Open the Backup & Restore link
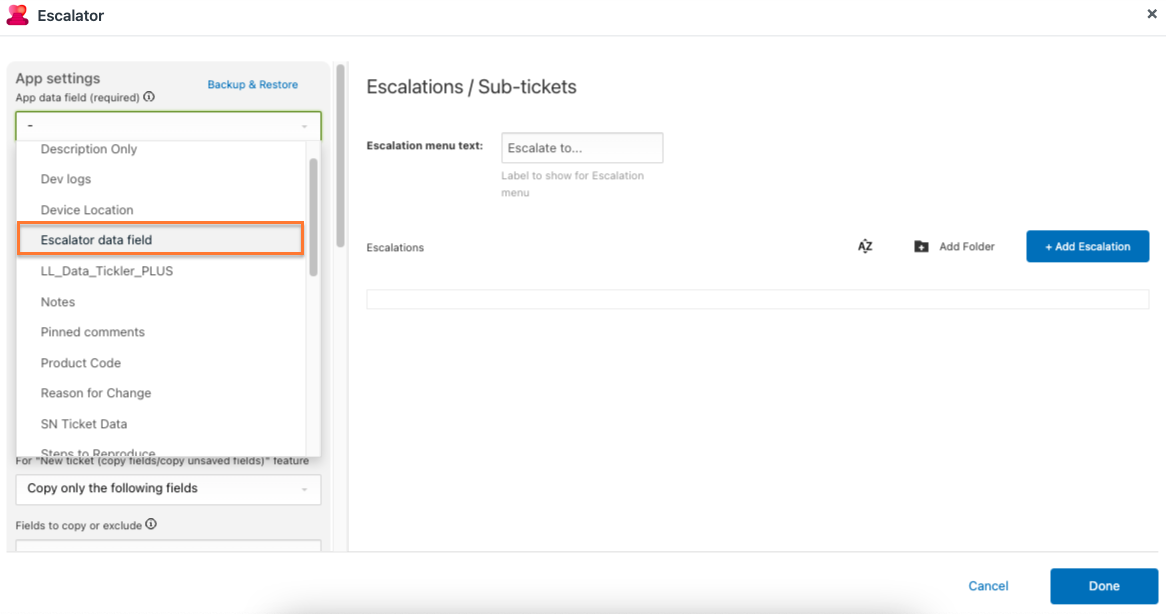1166x614 pixels. (253, 85)
